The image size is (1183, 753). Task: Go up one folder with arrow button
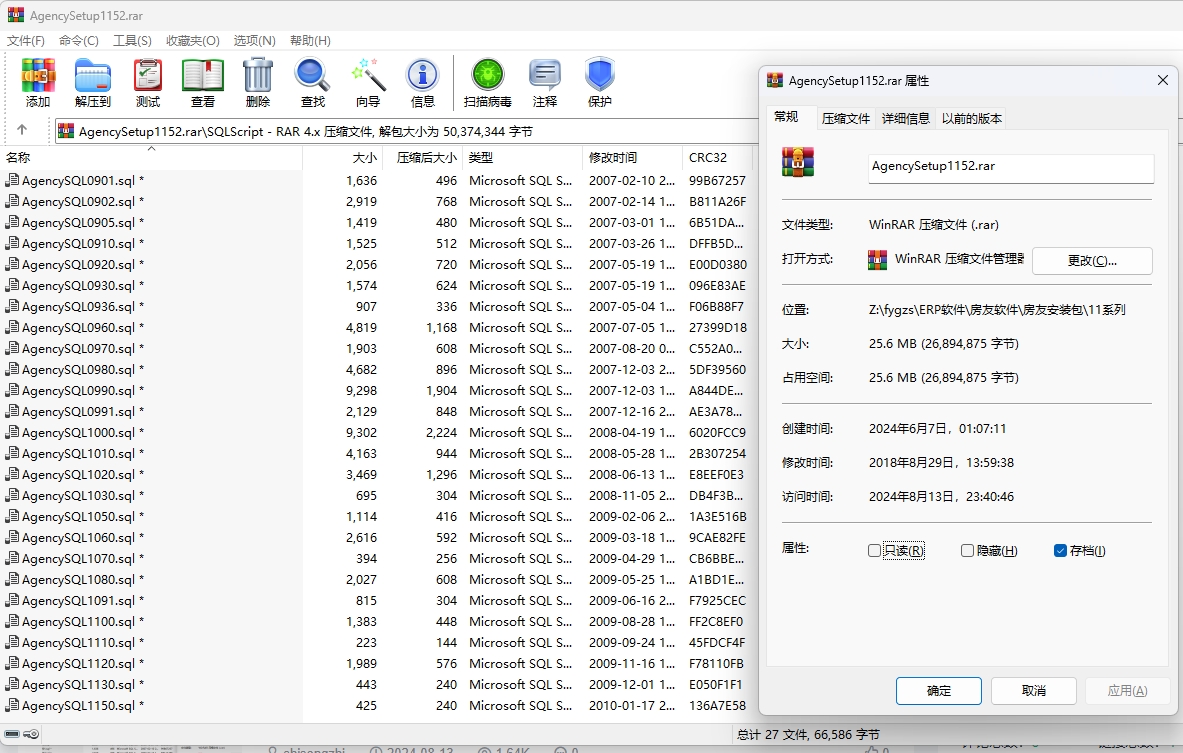click(22, 130)
